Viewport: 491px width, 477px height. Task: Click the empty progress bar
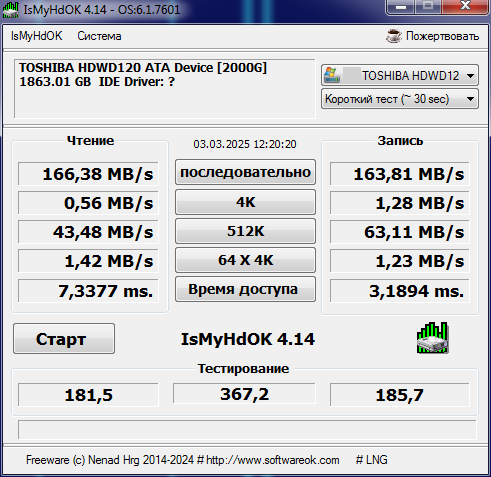click(247, 429)
